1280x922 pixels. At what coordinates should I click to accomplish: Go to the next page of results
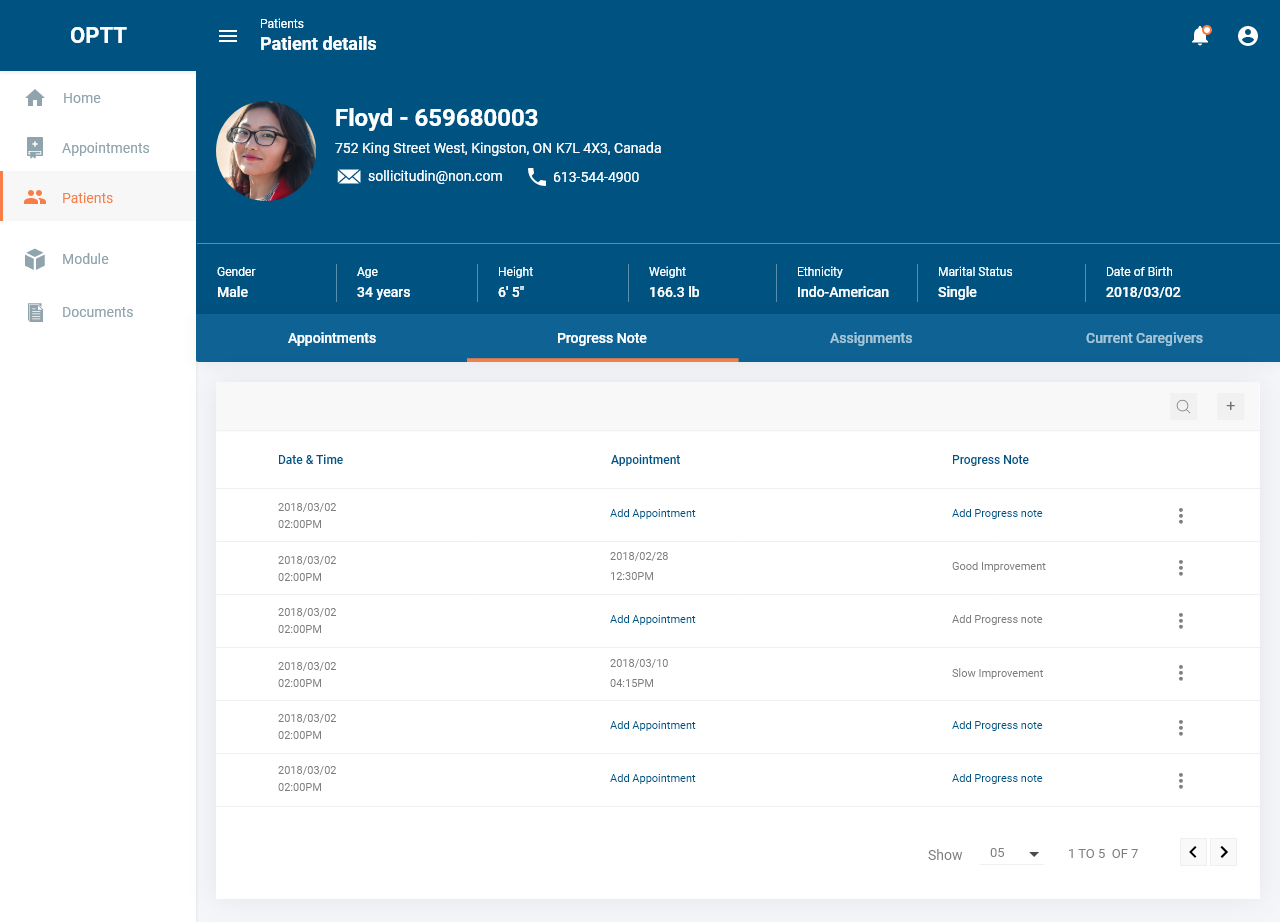click(x=1224, y=852)
